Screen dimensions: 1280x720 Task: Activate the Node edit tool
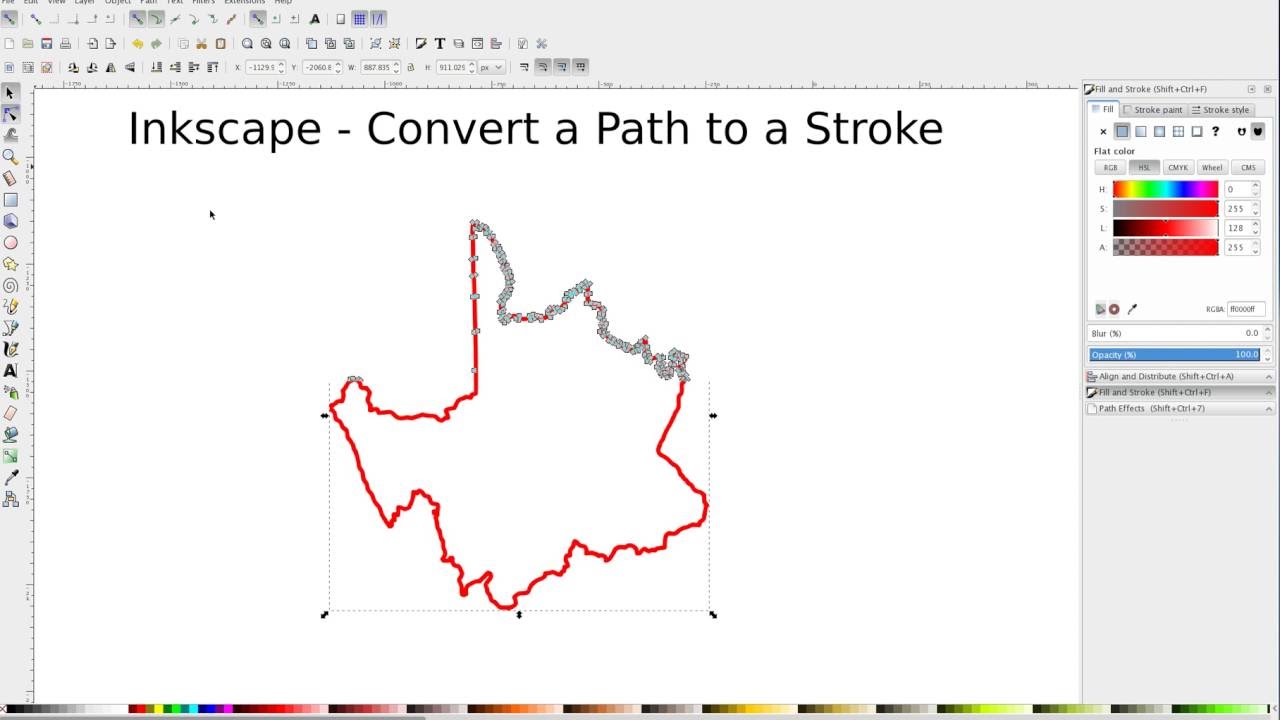(x=10, y=114)
